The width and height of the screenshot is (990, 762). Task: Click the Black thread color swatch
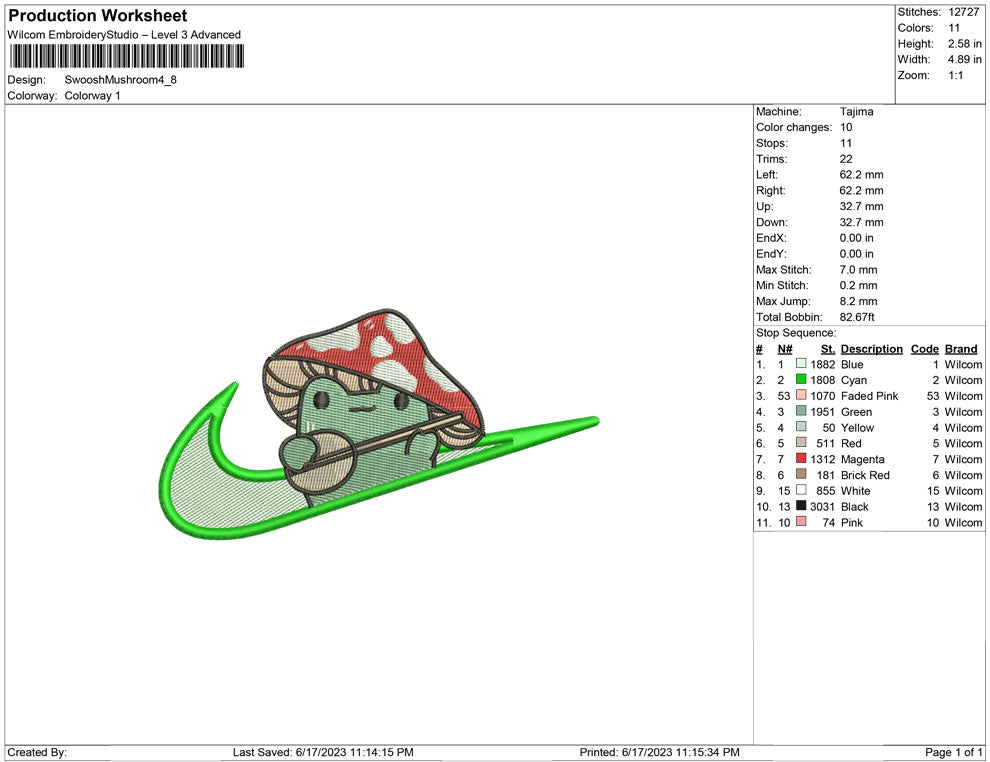click(x=801, y=506)
